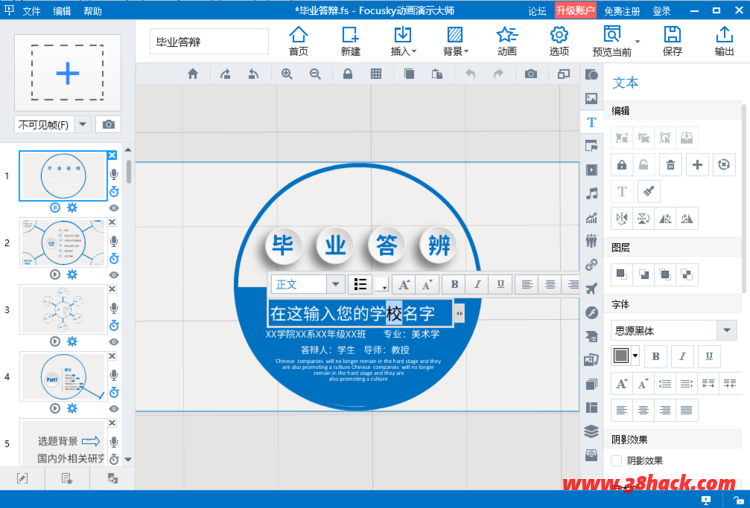Viewport: 750px width, 508px height.
Task: Insert video from sidebar
Action: pos(592,170)
